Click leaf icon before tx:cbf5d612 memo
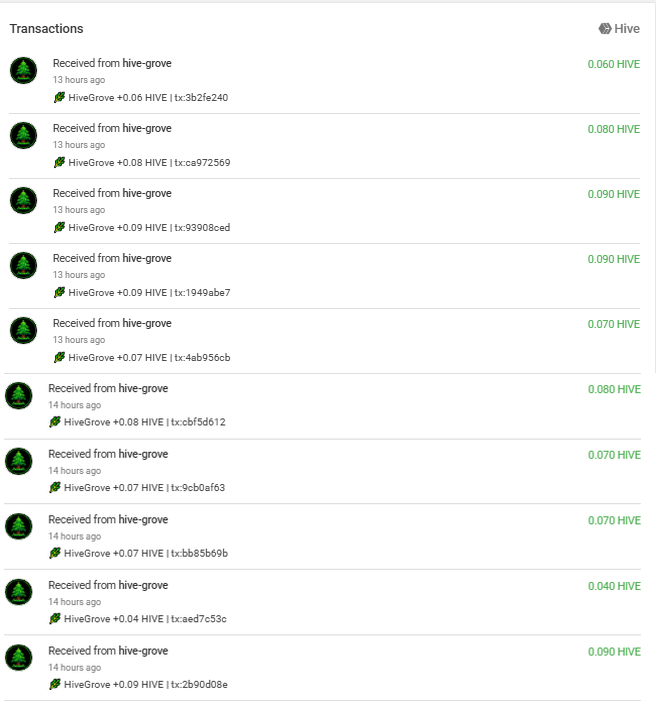656x701 pixels. (x=55, y=422)
